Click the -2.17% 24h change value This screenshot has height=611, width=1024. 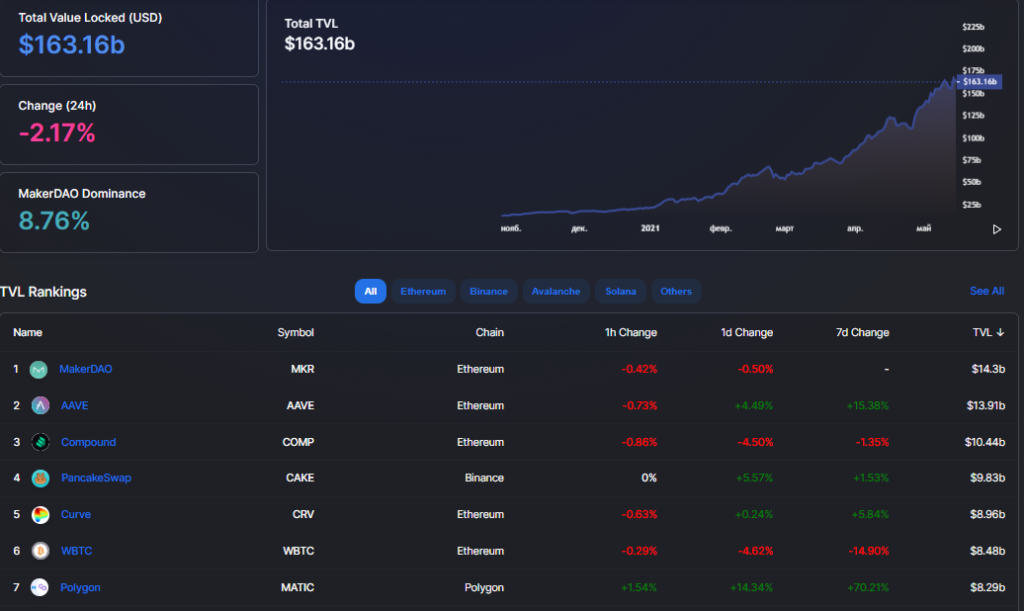(x=57, y=133)
